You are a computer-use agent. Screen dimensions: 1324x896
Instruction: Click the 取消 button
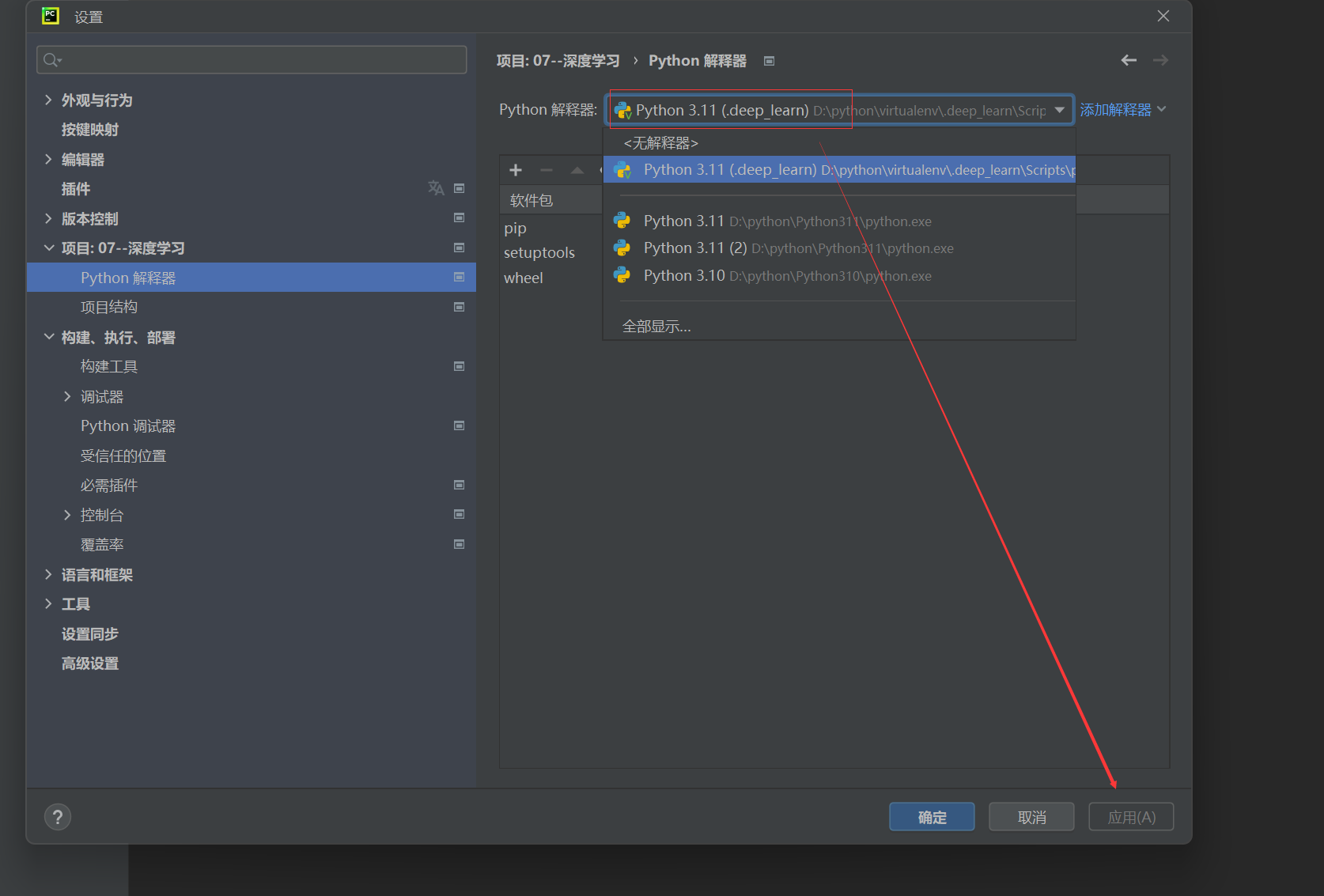1031,817
